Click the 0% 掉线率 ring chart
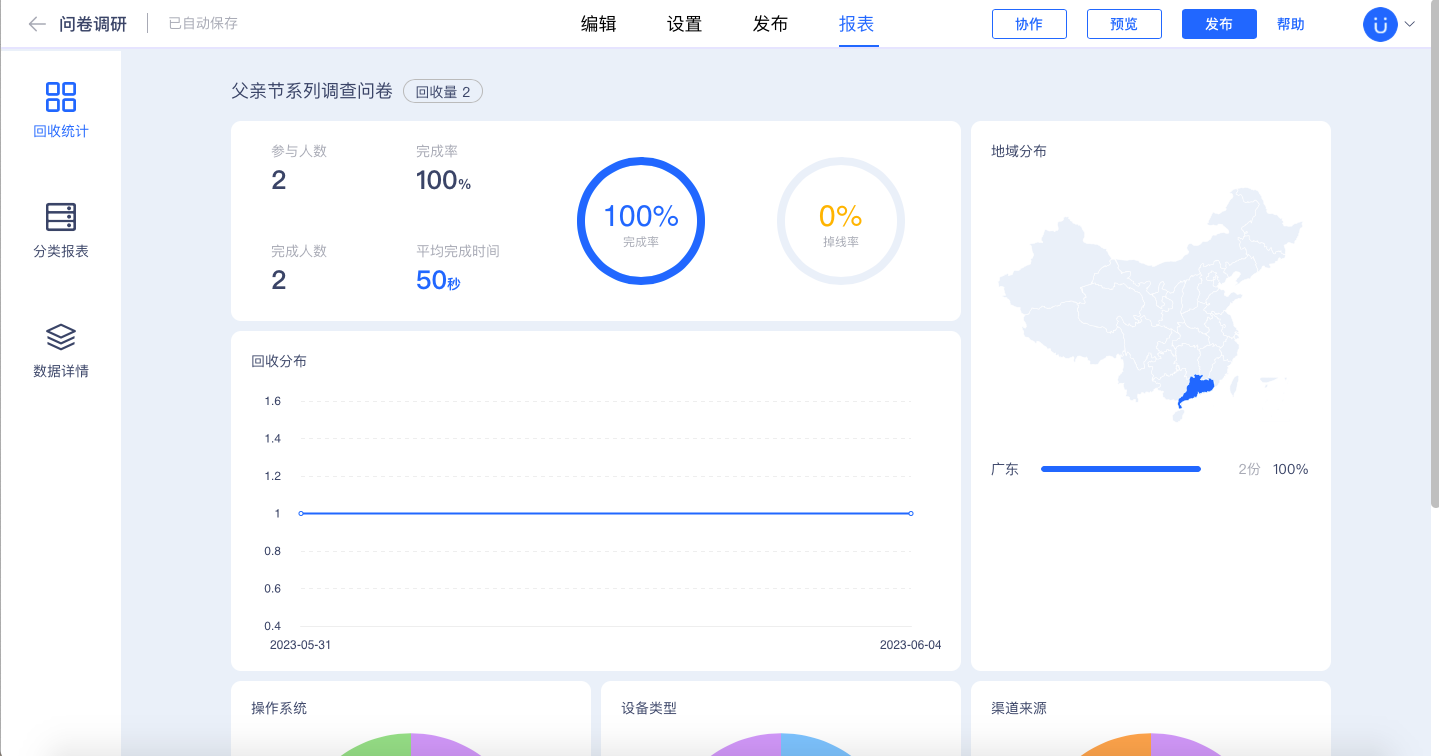The width and height of the screenshot is (1439, 756). click(841, 221)
